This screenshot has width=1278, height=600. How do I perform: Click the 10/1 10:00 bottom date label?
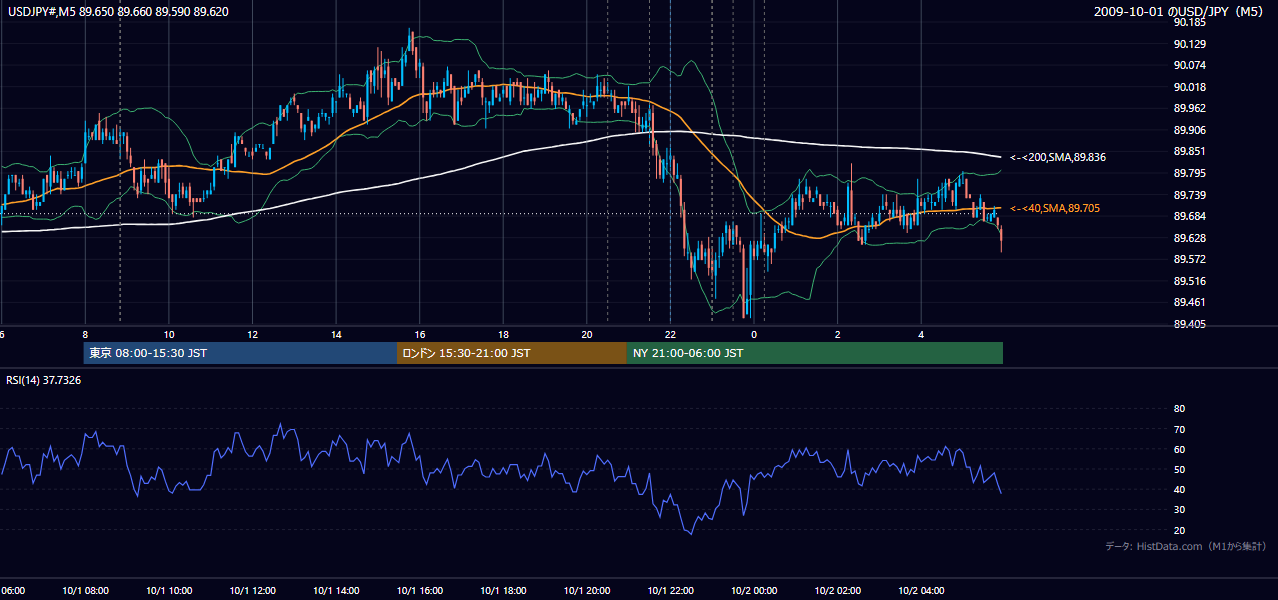169,591
